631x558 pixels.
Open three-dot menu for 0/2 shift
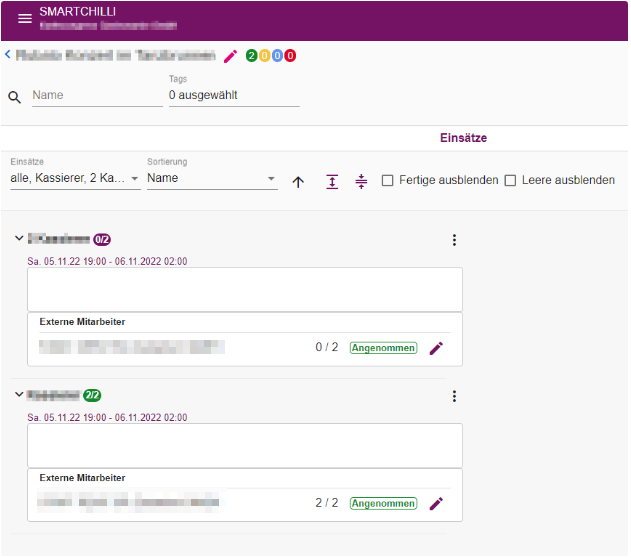tap(454, 240)
